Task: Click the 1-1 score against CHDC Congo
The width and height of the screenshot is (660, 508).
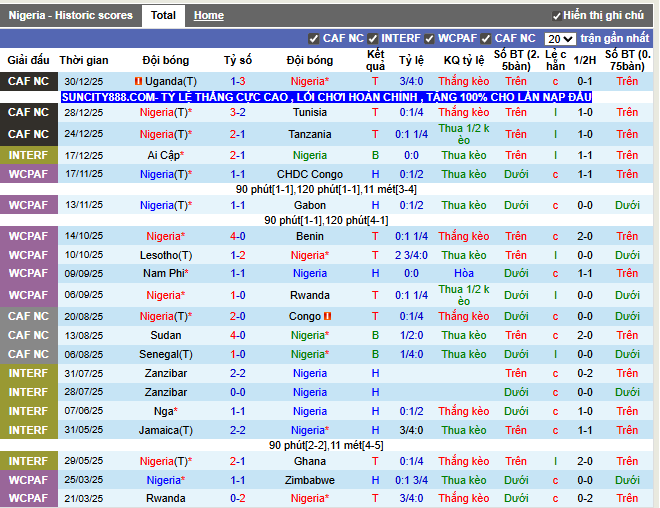Action: pyautogui.click(x=238, y=174)
